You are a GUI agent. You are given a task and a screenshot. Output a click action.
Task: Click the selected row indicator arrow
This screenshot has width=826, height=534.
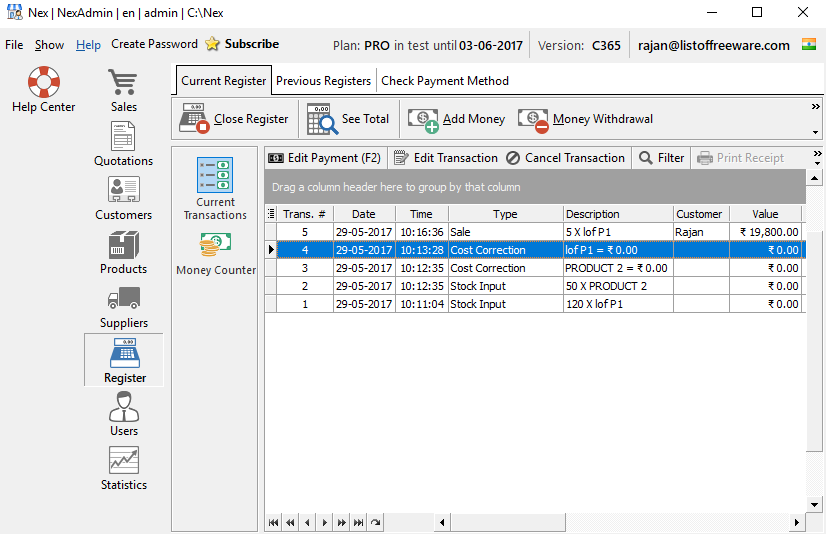point(271,250)
